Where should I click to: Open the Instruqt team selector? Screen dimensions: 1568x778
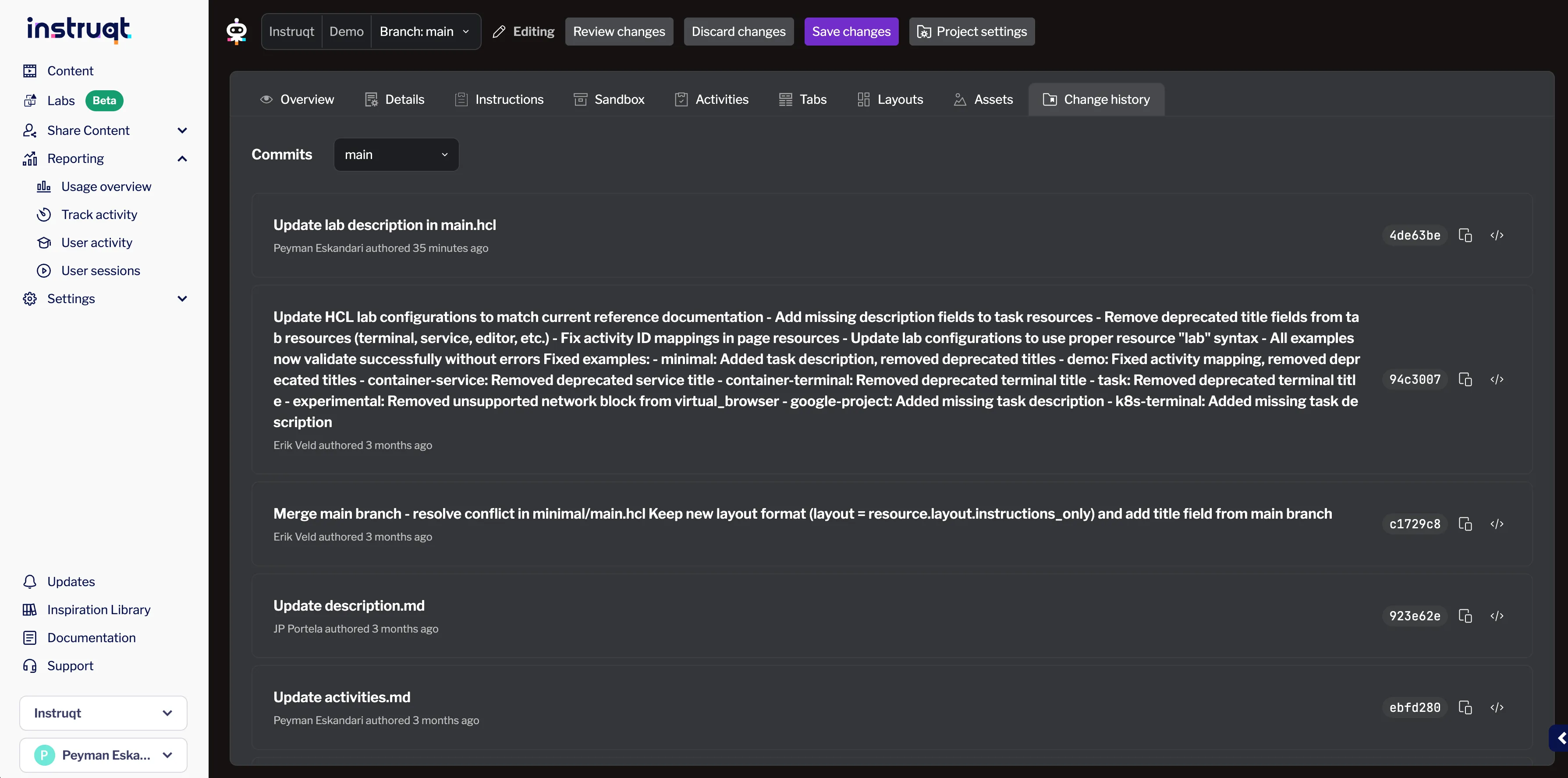coord(103,713)
